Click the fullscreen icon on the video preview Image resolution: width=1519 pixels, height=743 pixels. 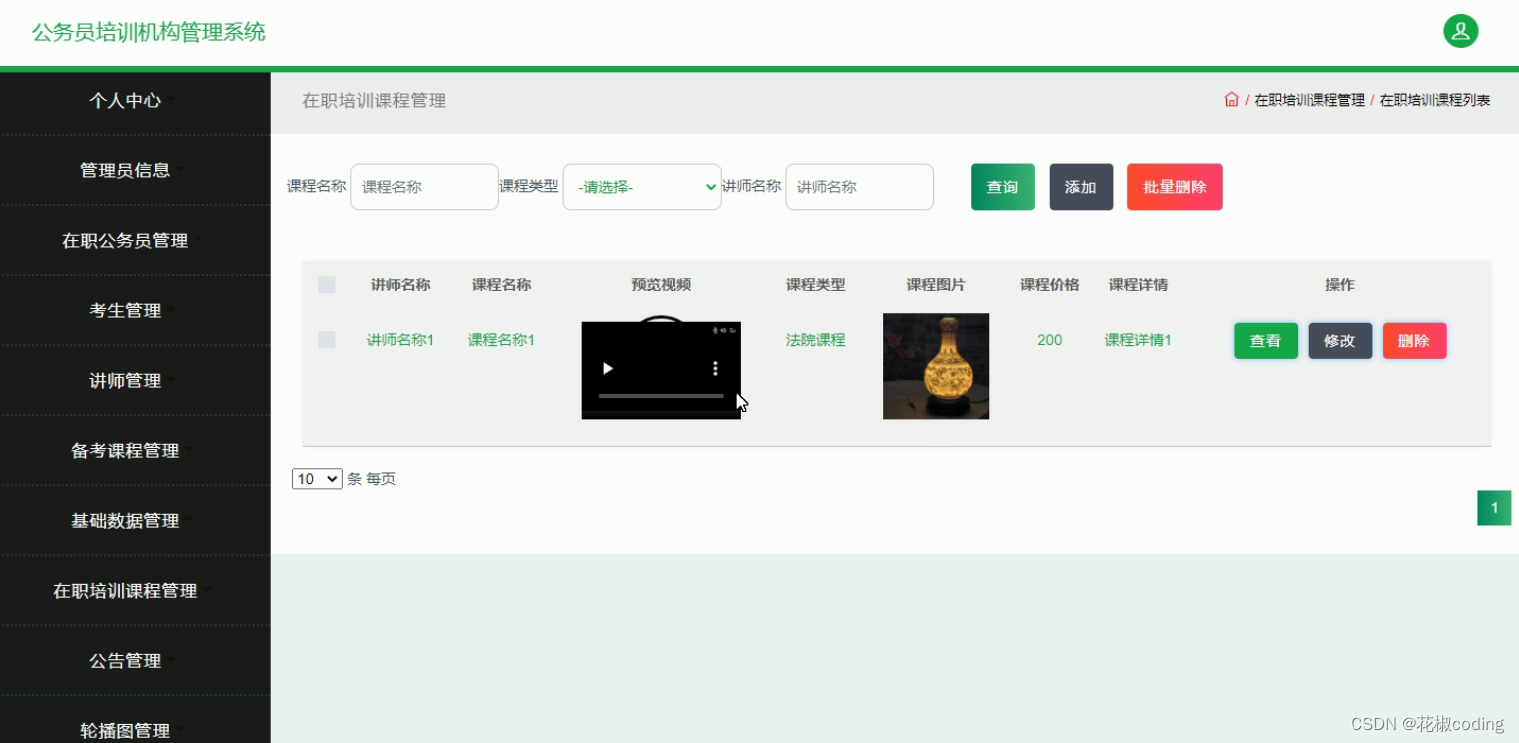732,330
